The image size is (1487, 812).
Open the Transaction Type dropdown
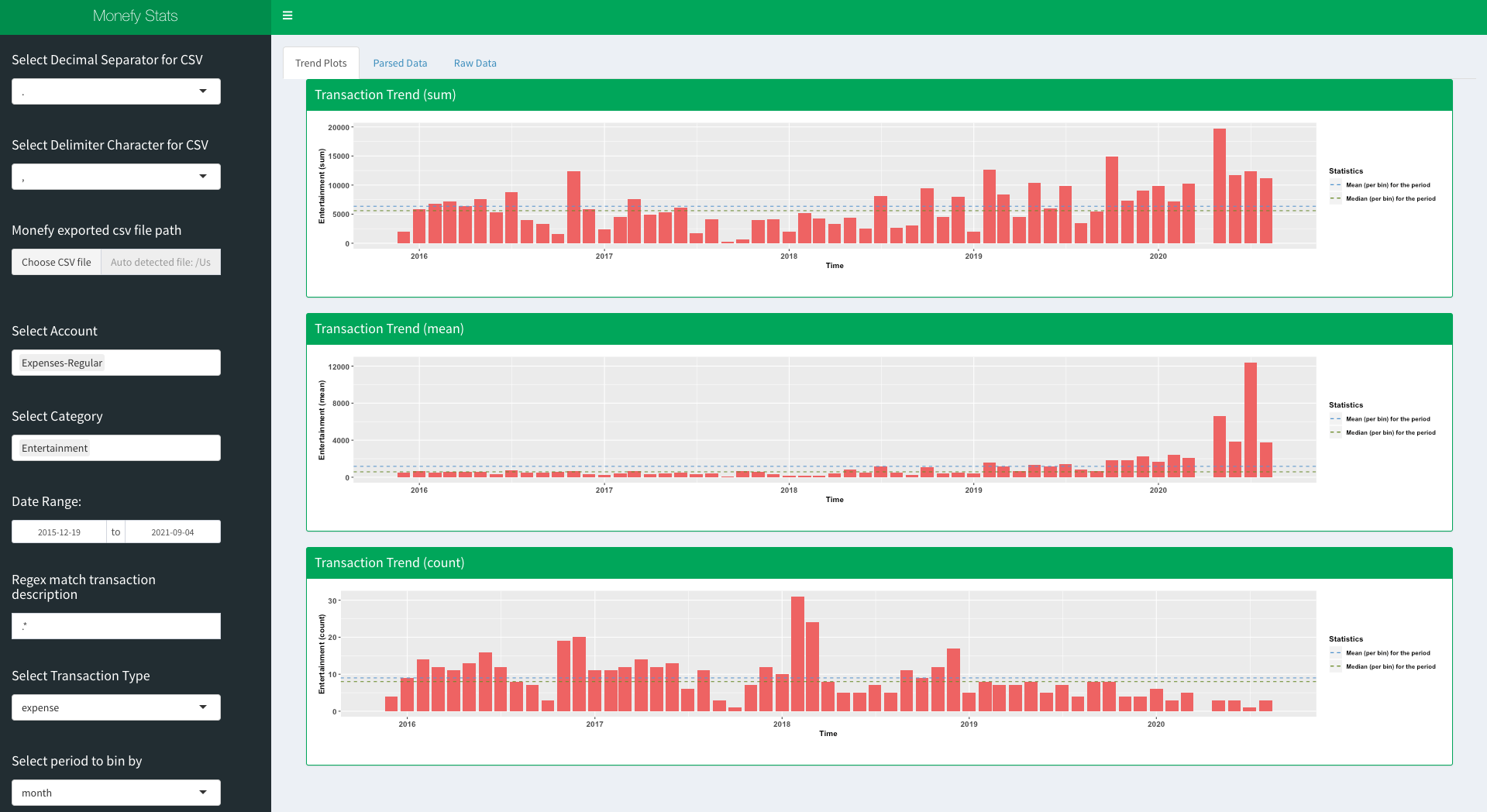[x=116, y=707]
